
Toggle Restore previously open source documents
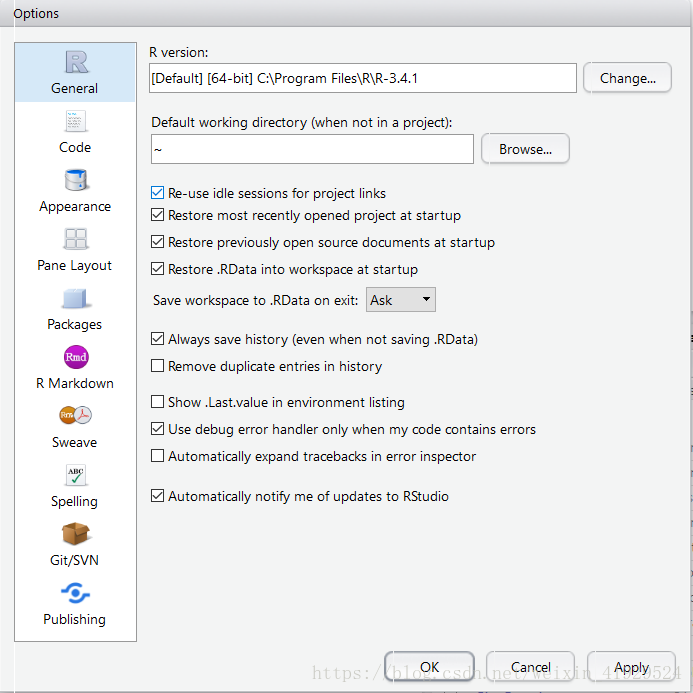(x=157, y=242)
